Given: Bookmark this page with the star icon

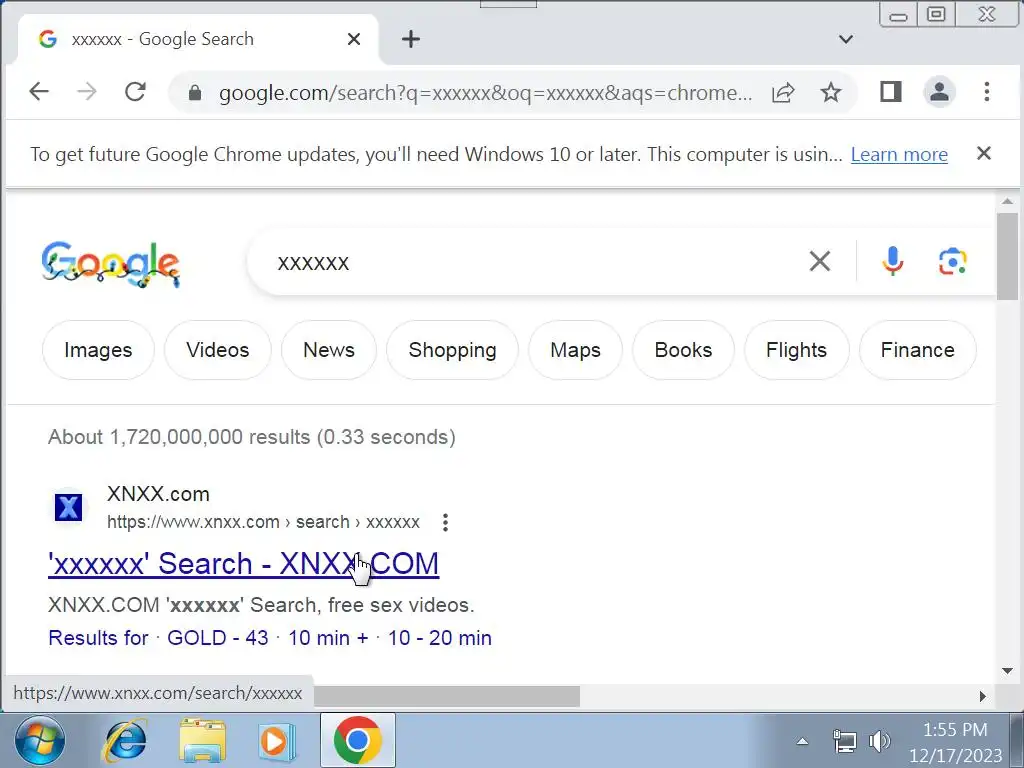Looking at the screenshot, I should (x=831, y=92).
